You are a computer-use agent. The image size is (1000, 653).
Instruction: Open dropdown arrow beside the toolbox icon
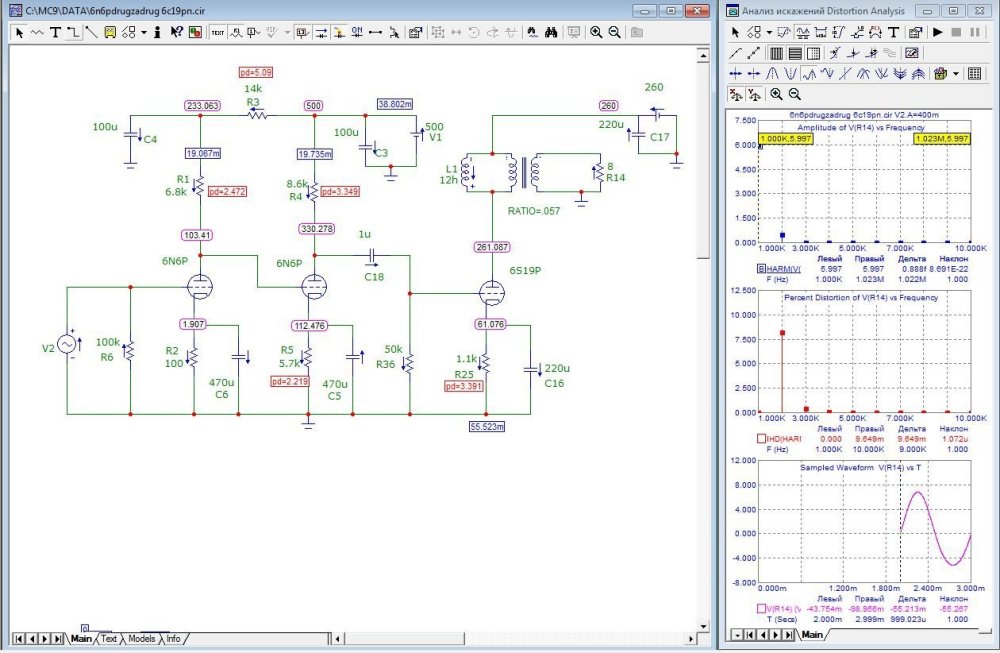click(x=957, y=73)
